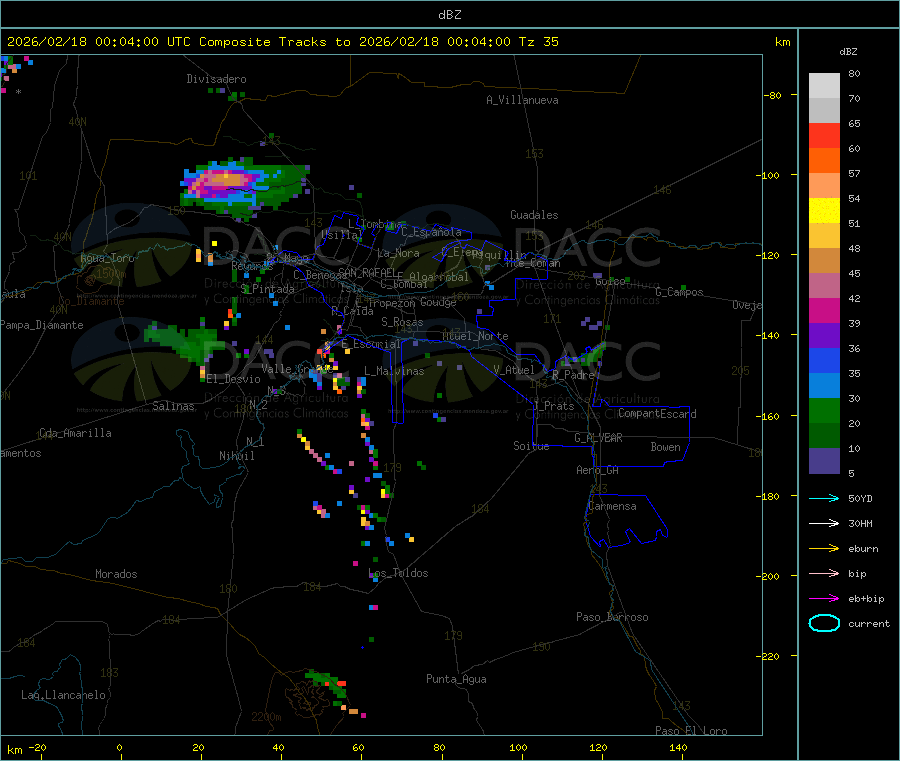Click the yellow eburn arrow legend icon
The width and height of the screenshot is (900, 761).
coord(824,548)
